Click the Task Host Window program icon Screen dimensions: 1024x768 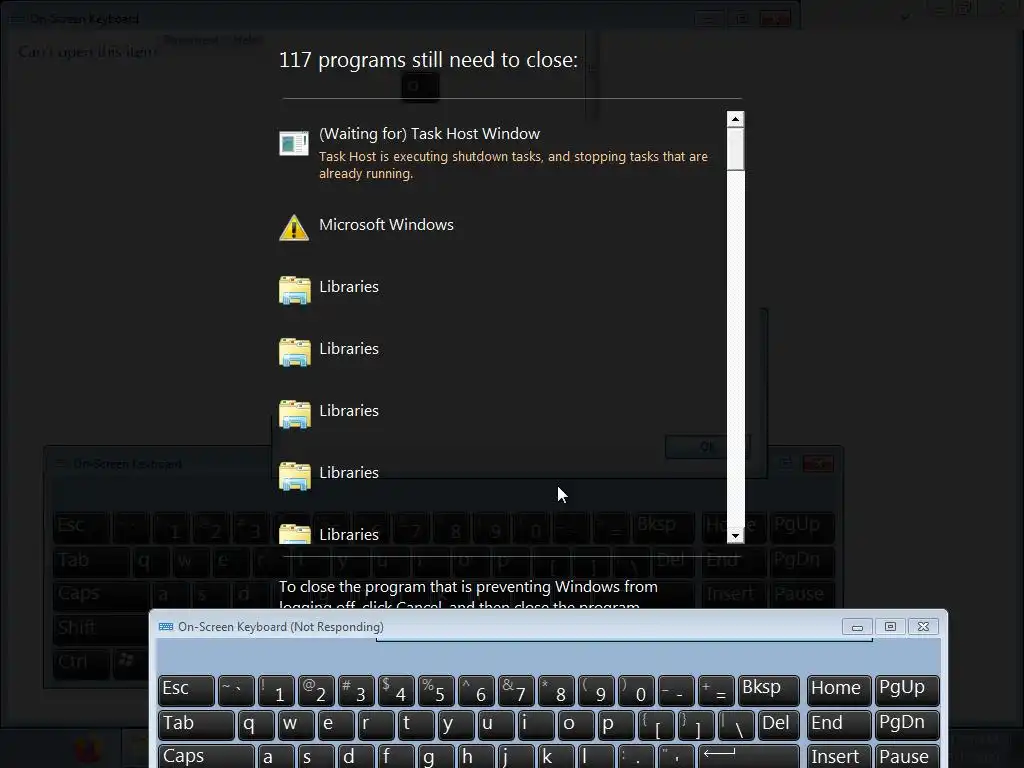coord(294,143)
